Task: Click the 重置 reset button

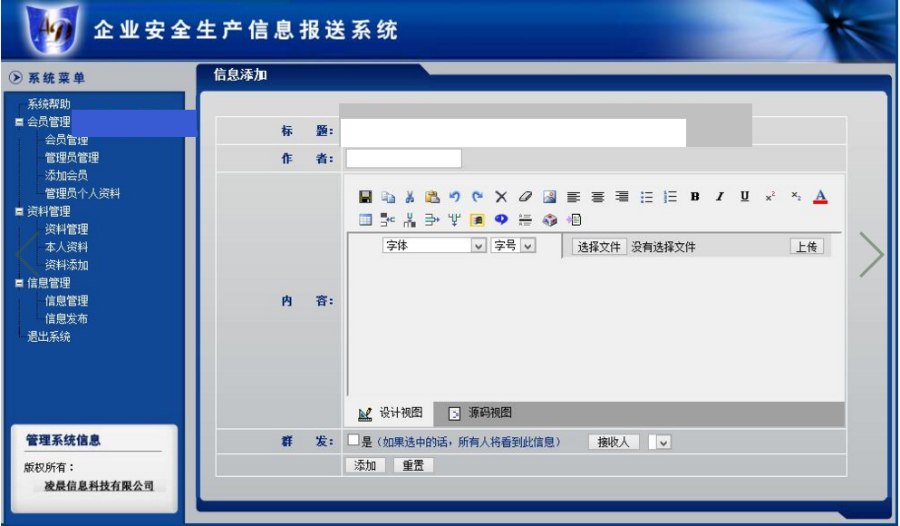Action: pyautogui.click(x=413, y=465)
